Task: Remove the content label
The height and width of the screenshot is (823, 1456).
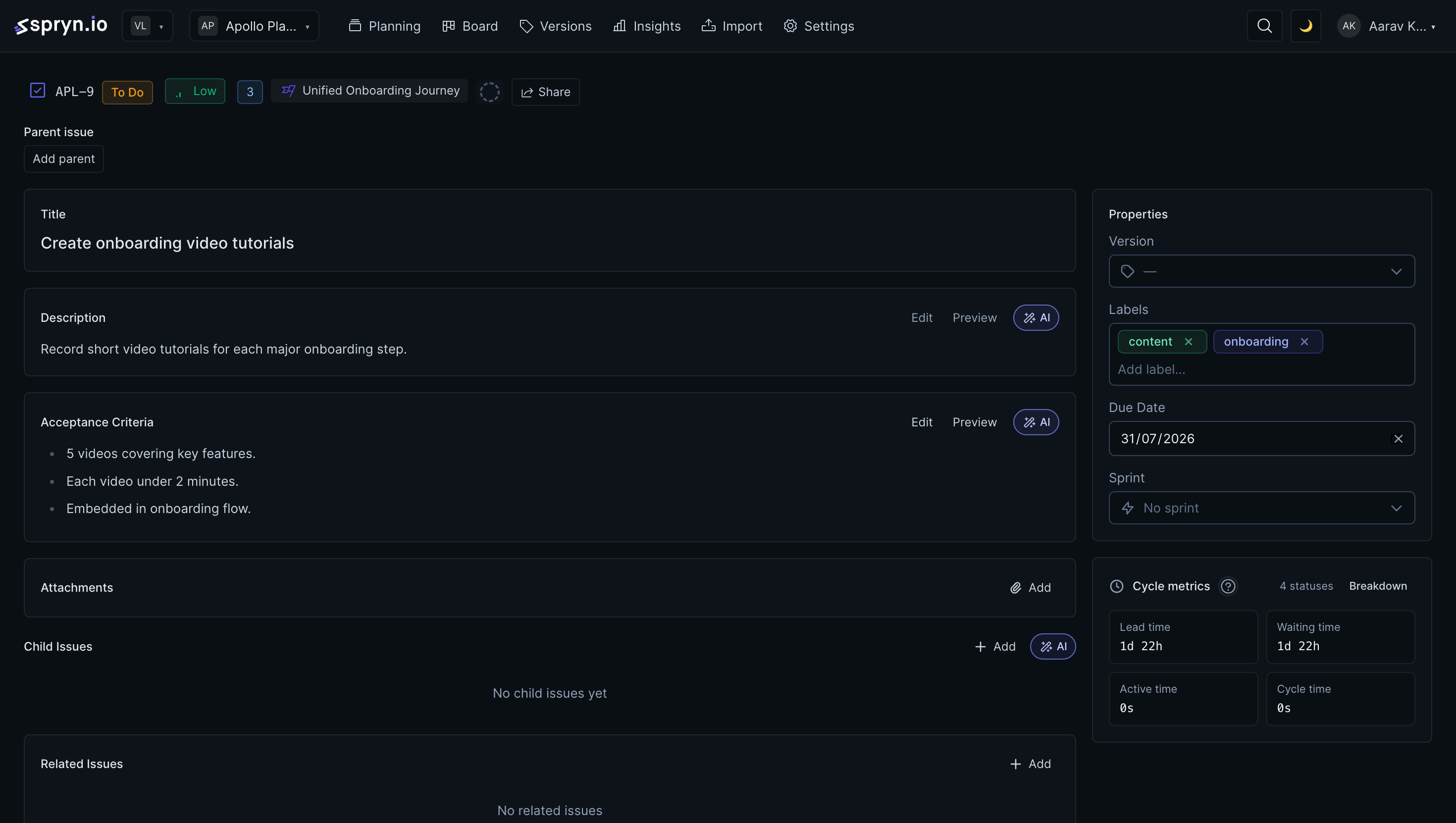Action: click(1188, 341)
